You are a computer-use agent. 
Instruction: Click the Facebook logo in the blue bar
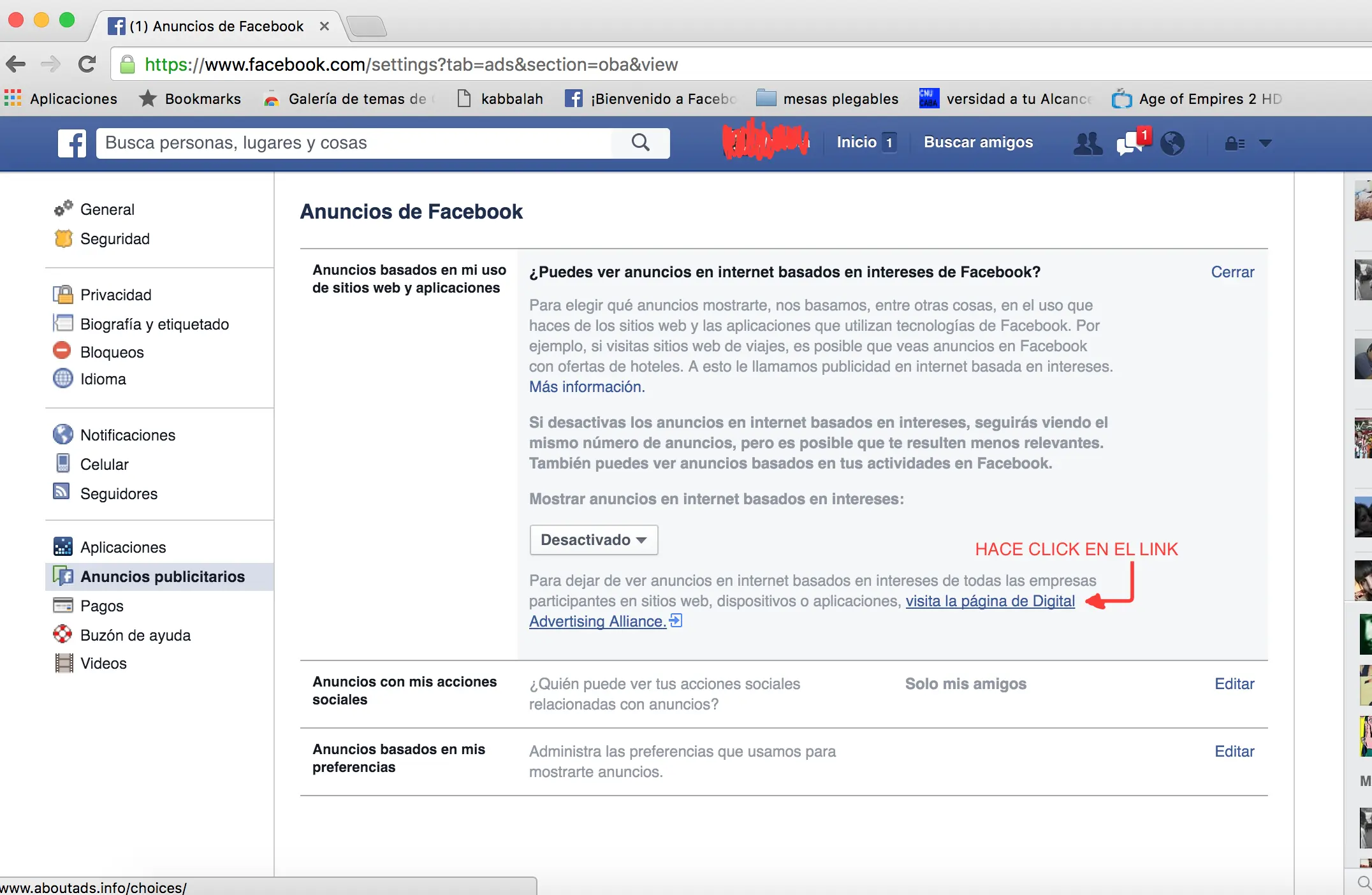72,143
